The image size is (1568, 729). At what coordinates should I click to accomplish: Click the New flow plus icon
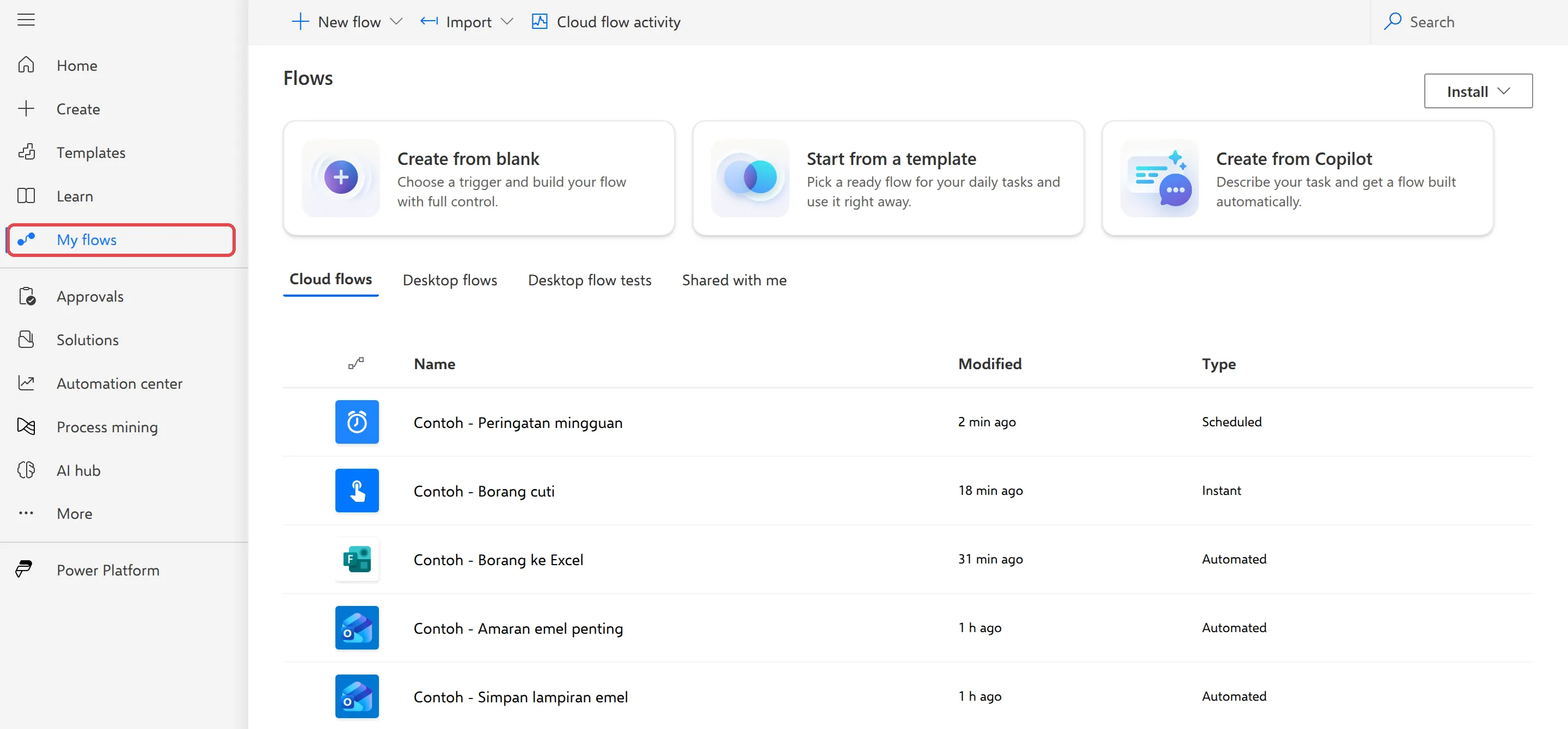coord(301,22)
